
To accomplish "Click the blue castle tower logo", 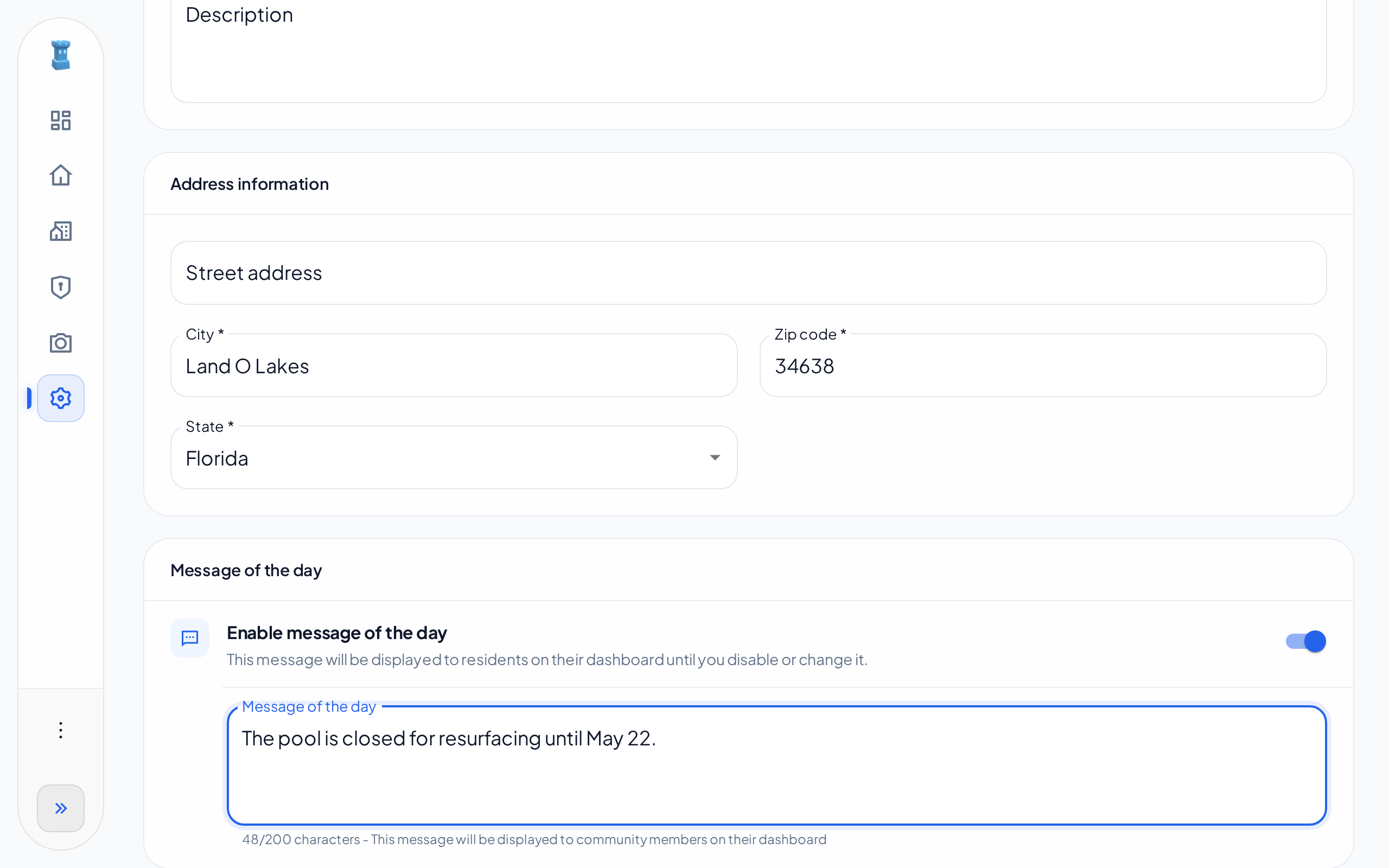I will coord(60,55).
